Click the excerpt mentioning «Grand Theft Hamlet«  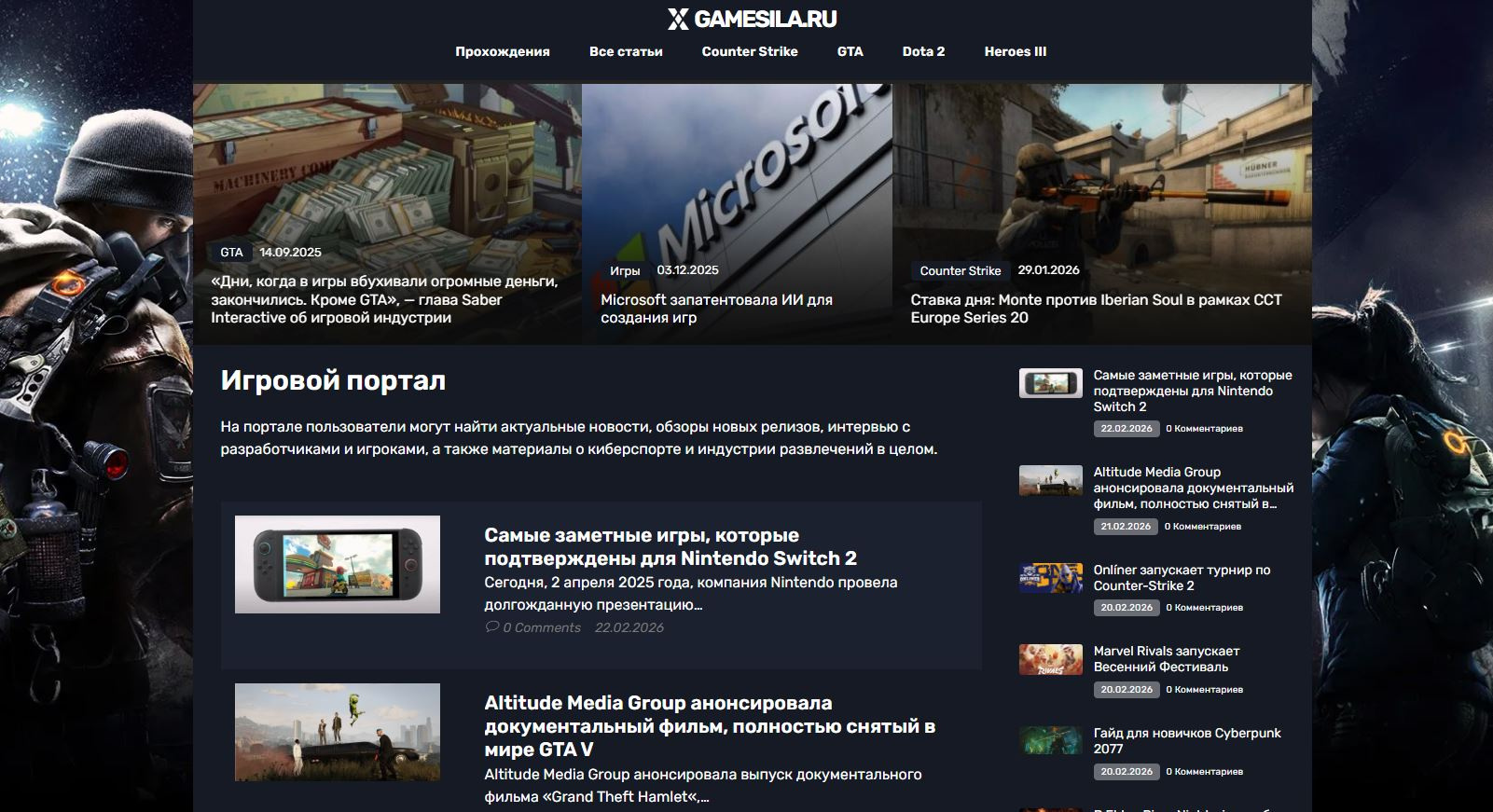pos(703,785)
